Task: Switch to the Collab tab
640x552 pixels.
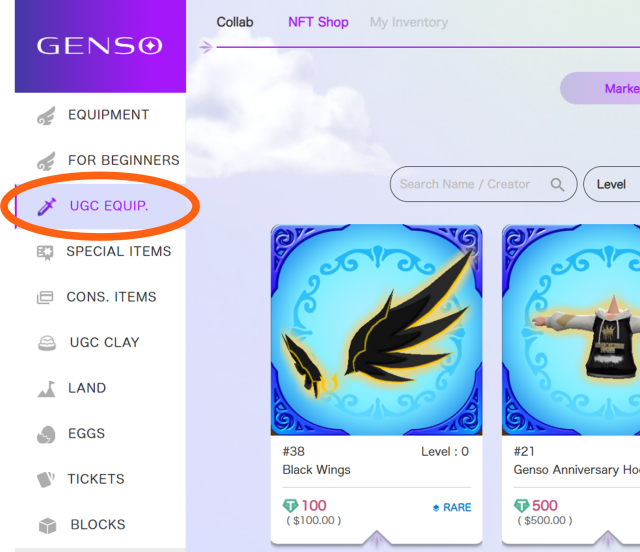Action: [x=235, y=22]
